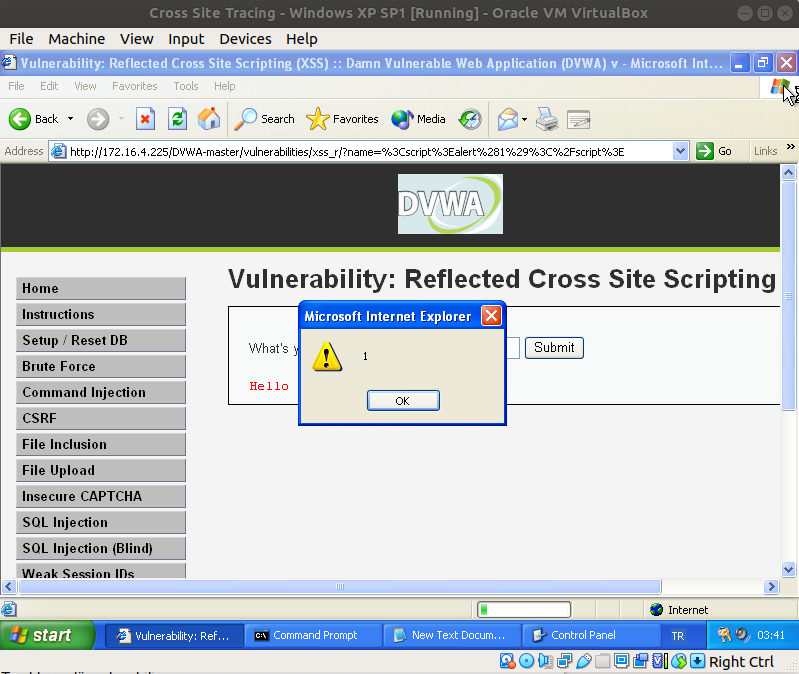The width and height of the screenshot is (799, 674).
Task: Switch to New Text Document taskbar window
Action: (452, 635)
